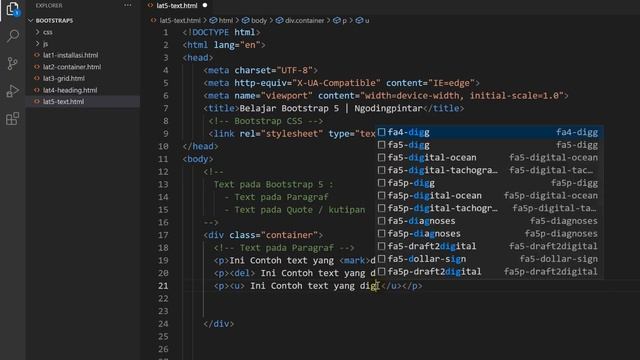
Task: Click HTML file icon of lat2-container.html
Action: point(37,67)
